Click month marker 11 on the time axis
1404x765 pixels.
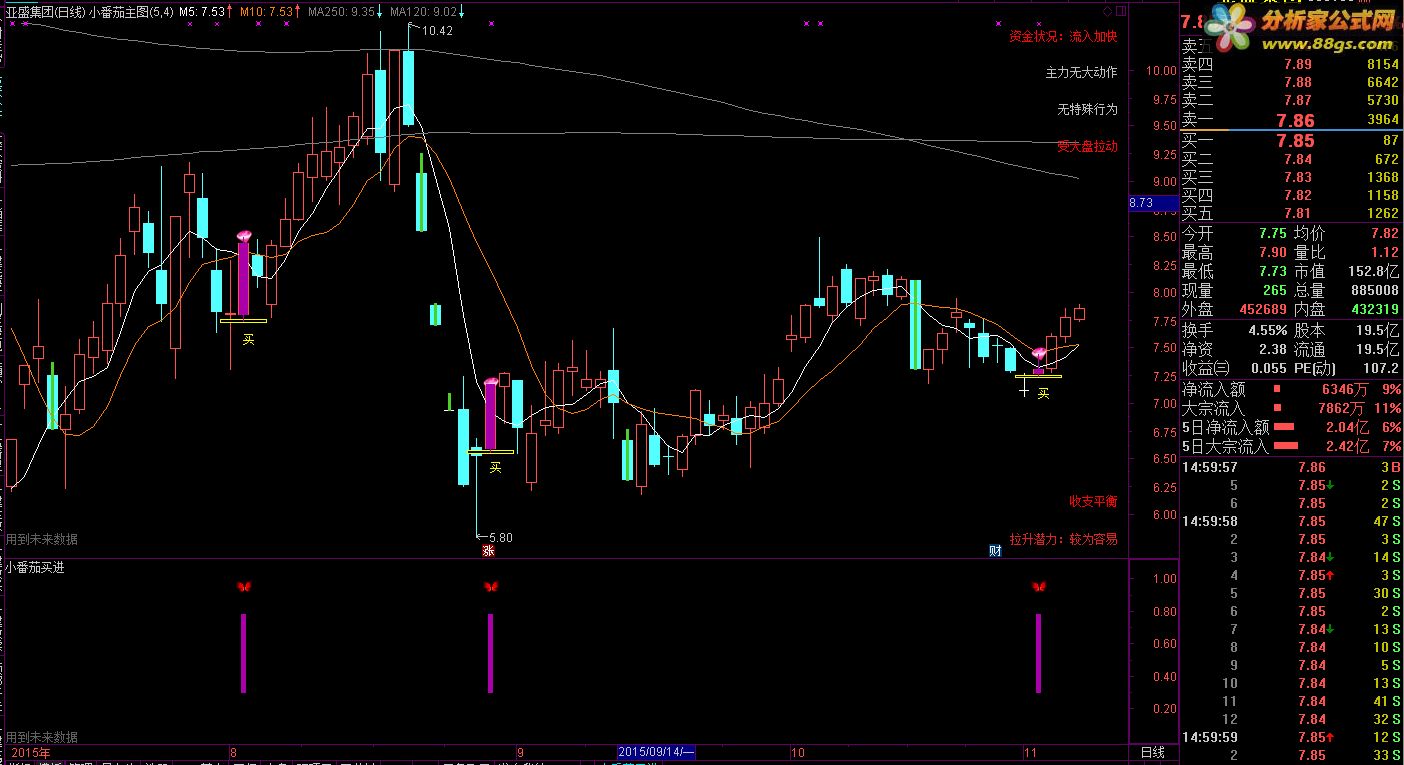coord(1031,752)
